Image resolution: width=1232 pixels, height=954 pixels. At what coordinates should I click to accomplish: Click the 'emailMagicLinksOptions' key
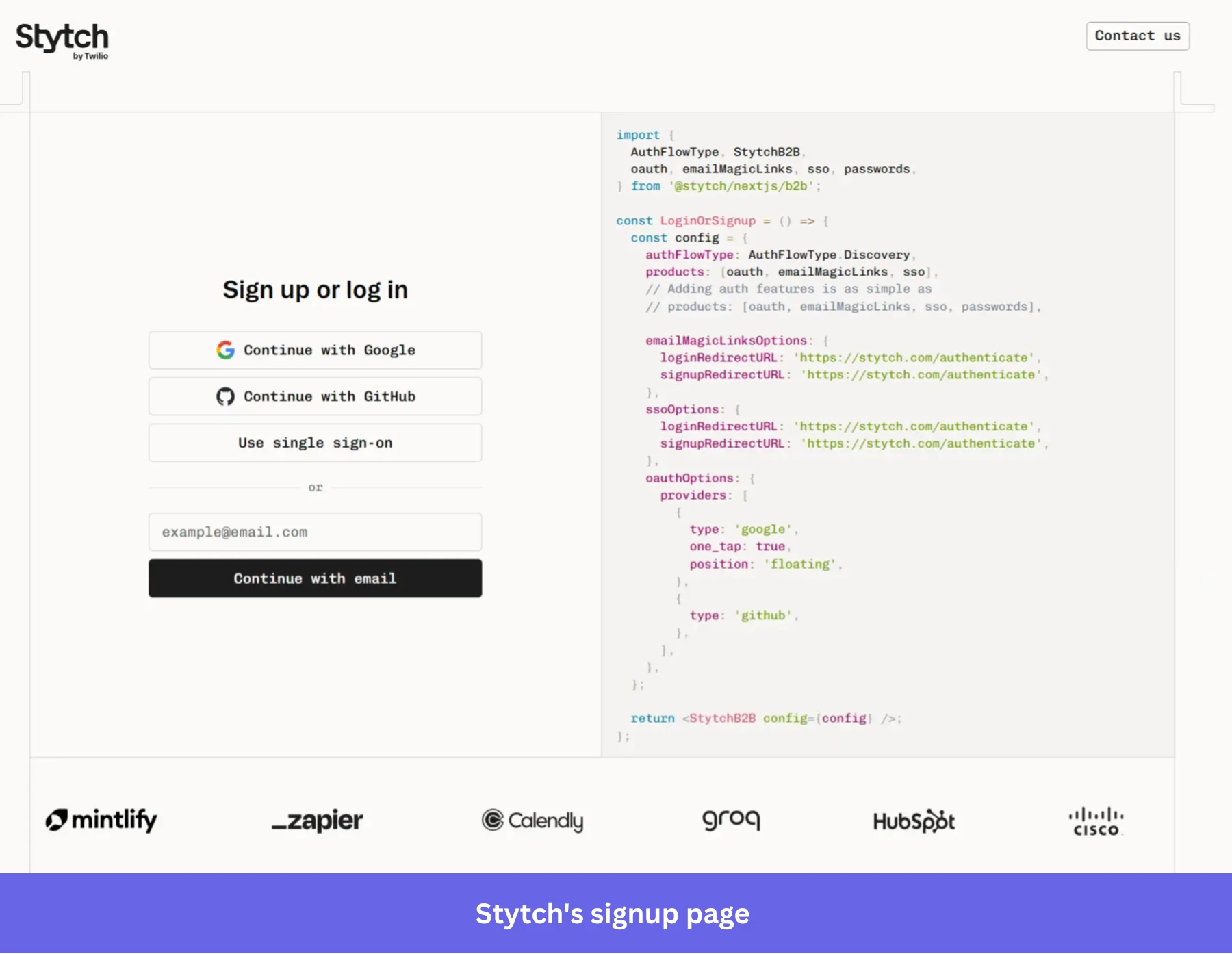coord(726,341)
